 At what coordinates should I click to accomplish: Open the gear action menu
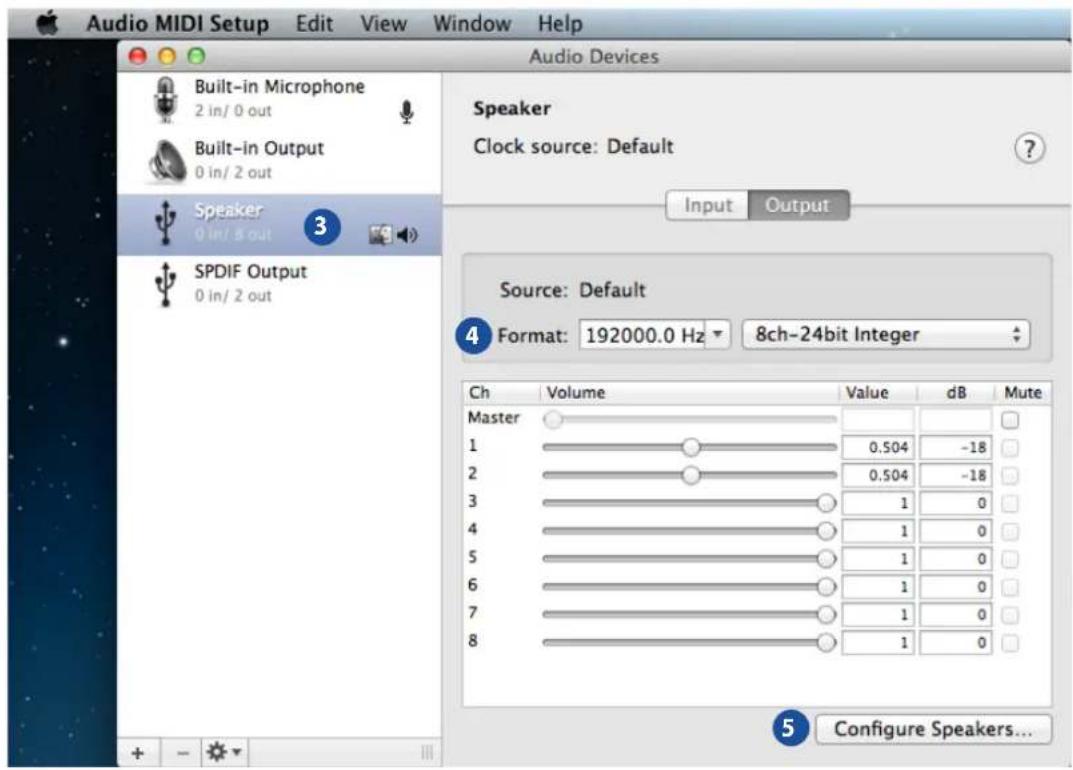[x=224, y=752]
